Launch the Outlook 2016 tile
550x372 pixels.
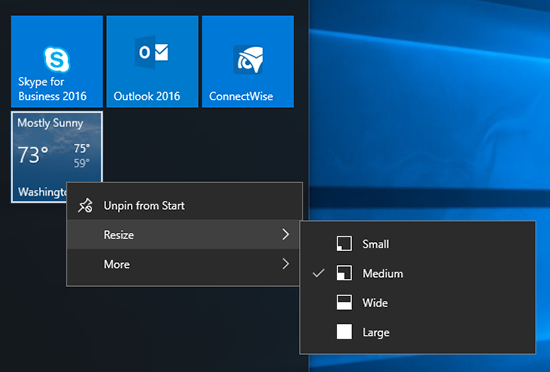coord(152,61)
